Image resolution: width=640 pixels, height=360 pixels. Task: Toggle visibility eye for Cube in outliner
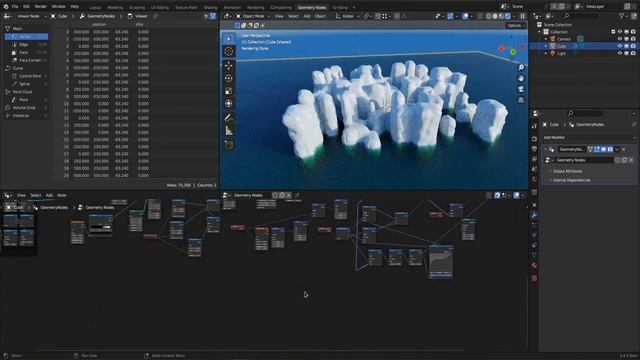coord(620,46)
